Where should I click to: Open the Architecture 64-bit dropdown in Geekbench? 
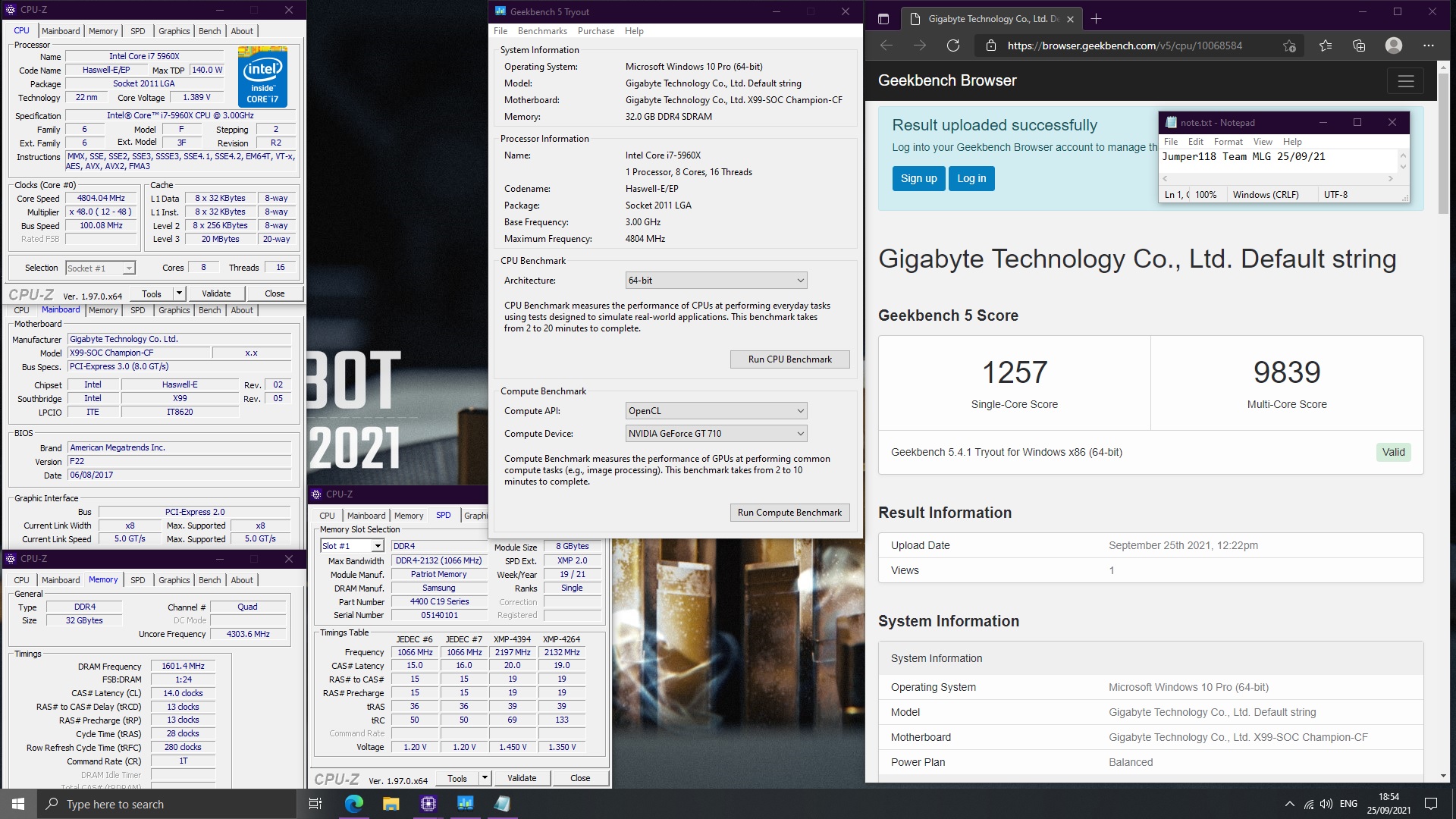(x=716, y=281)
